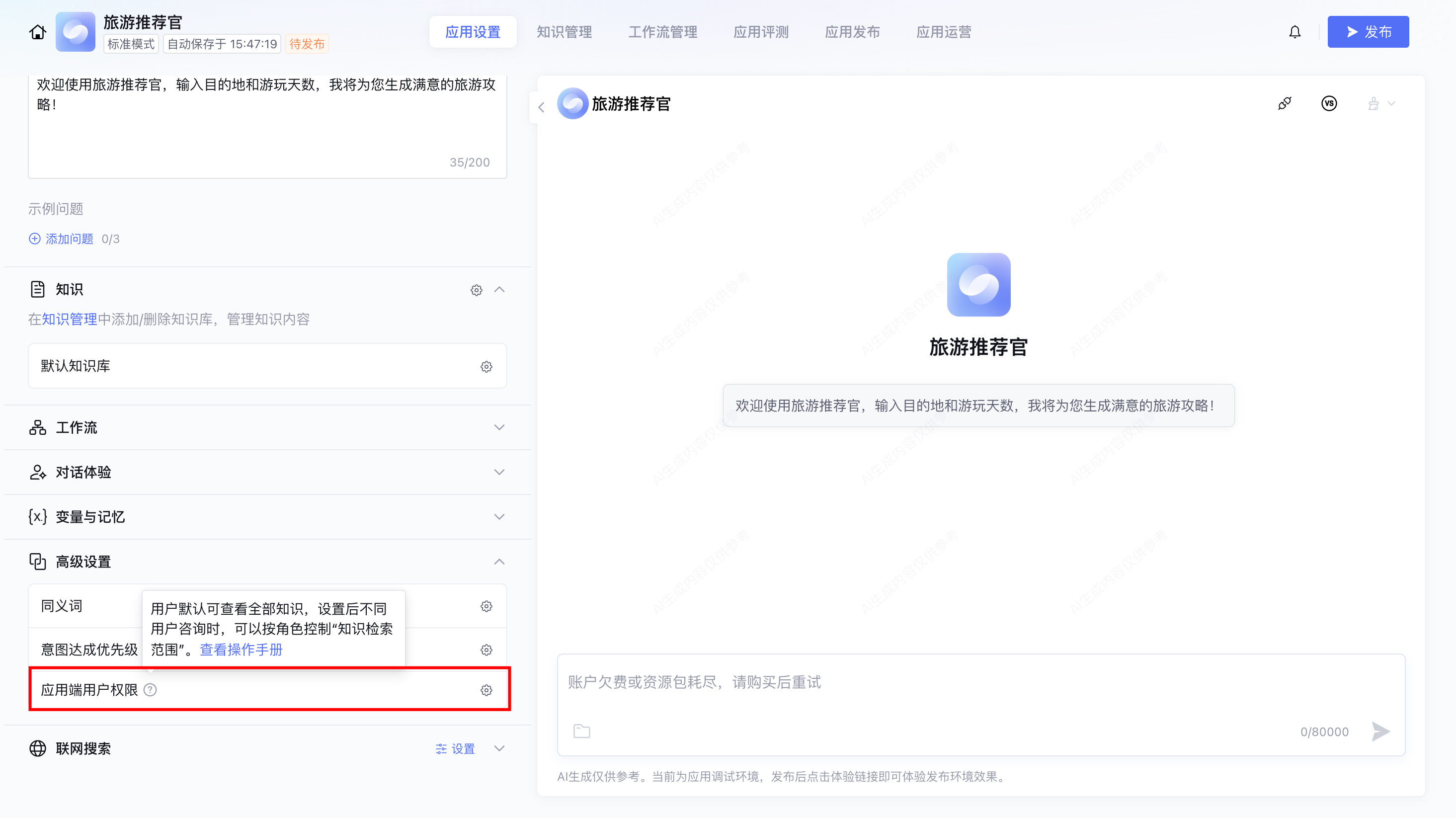Open gear settings for 同义词

point(486,607)
